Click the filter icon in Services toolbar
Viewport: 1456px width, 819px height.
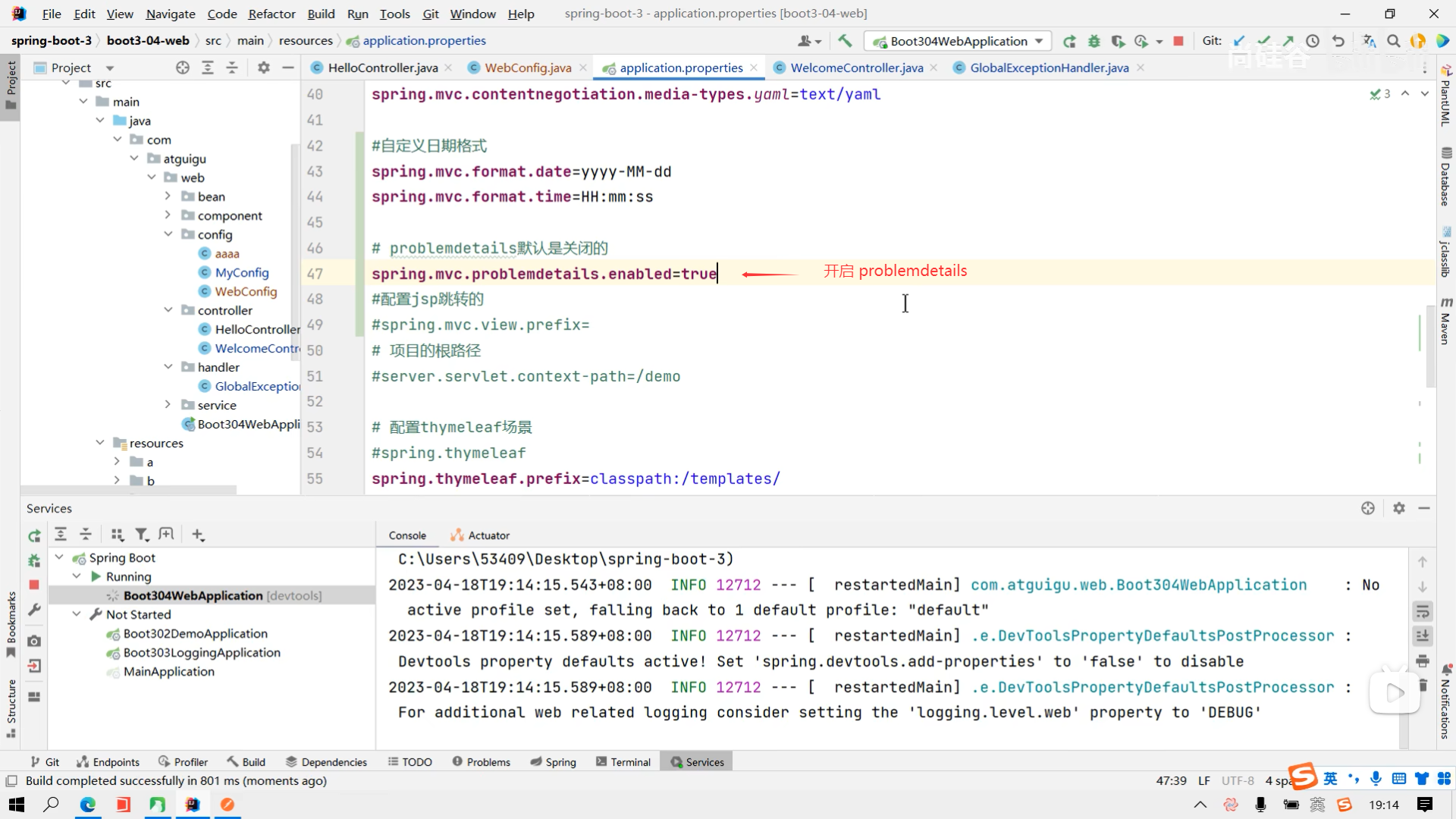click(x=141, y=535)
